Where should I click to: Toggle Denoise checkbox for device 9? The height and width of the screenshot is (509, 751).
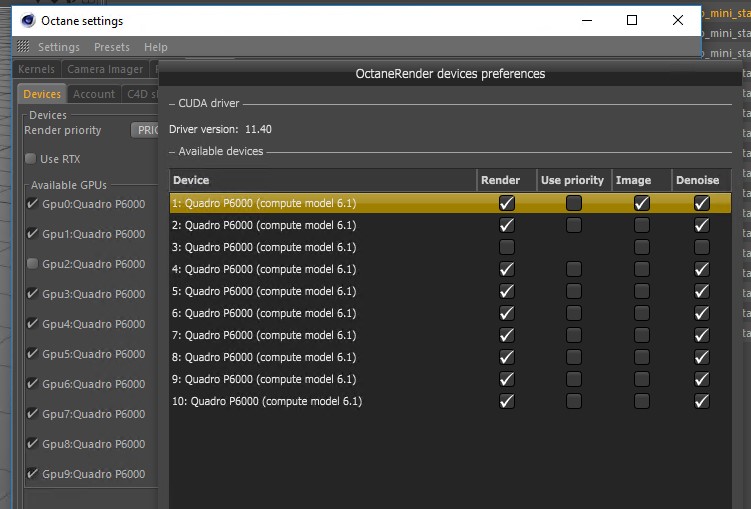[702, 379]
